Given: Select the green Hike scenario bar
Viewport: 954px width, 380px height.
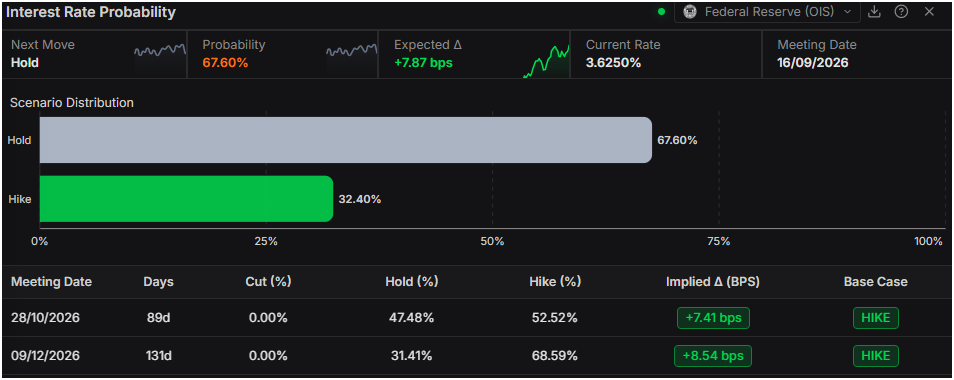Looking at the screenshot, I should pos(186,199).
